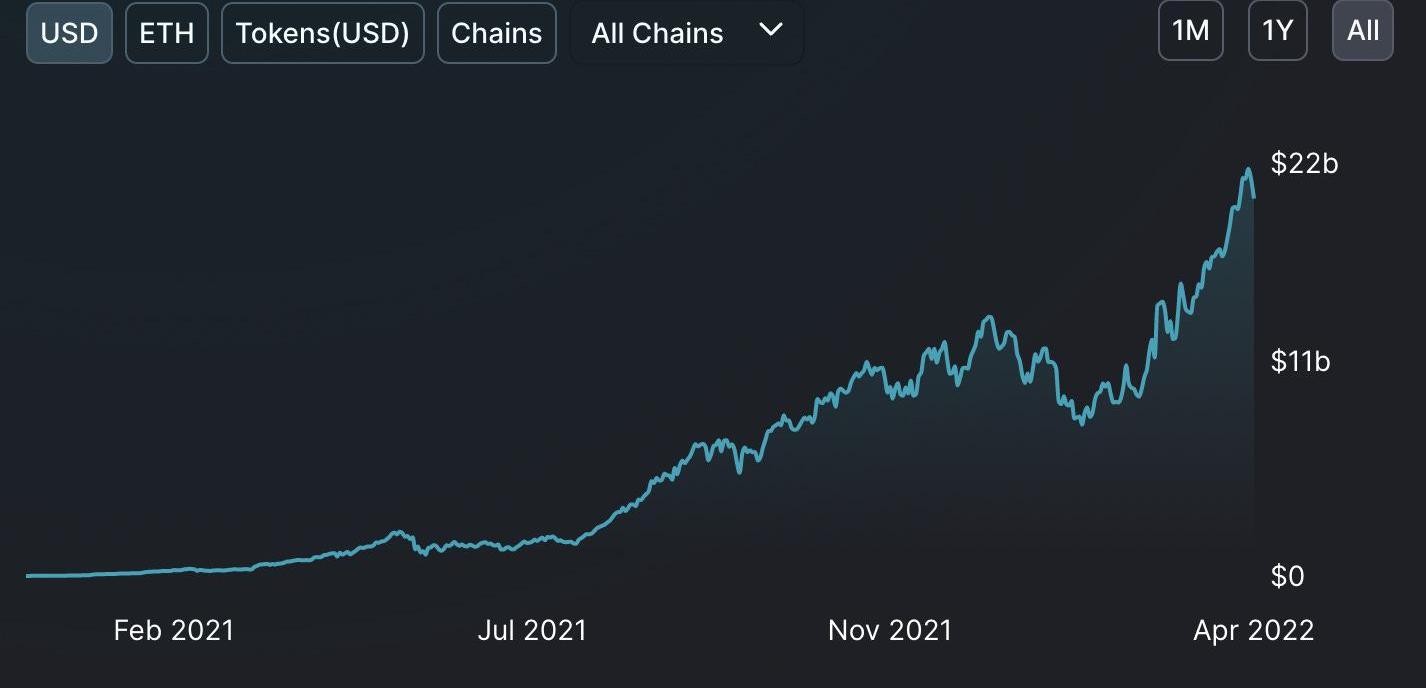
Task: Click the Apr 2022 date label
Action: coord(1253,631)
